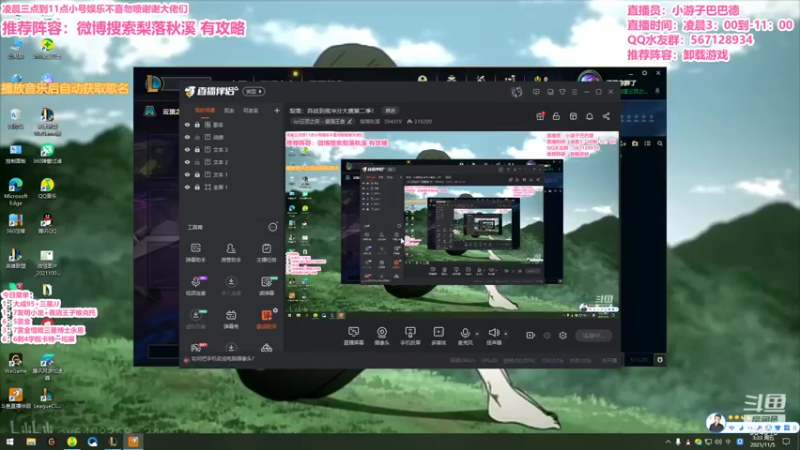
Task: Click the room number 594019 text
Action: coord(393,121)
